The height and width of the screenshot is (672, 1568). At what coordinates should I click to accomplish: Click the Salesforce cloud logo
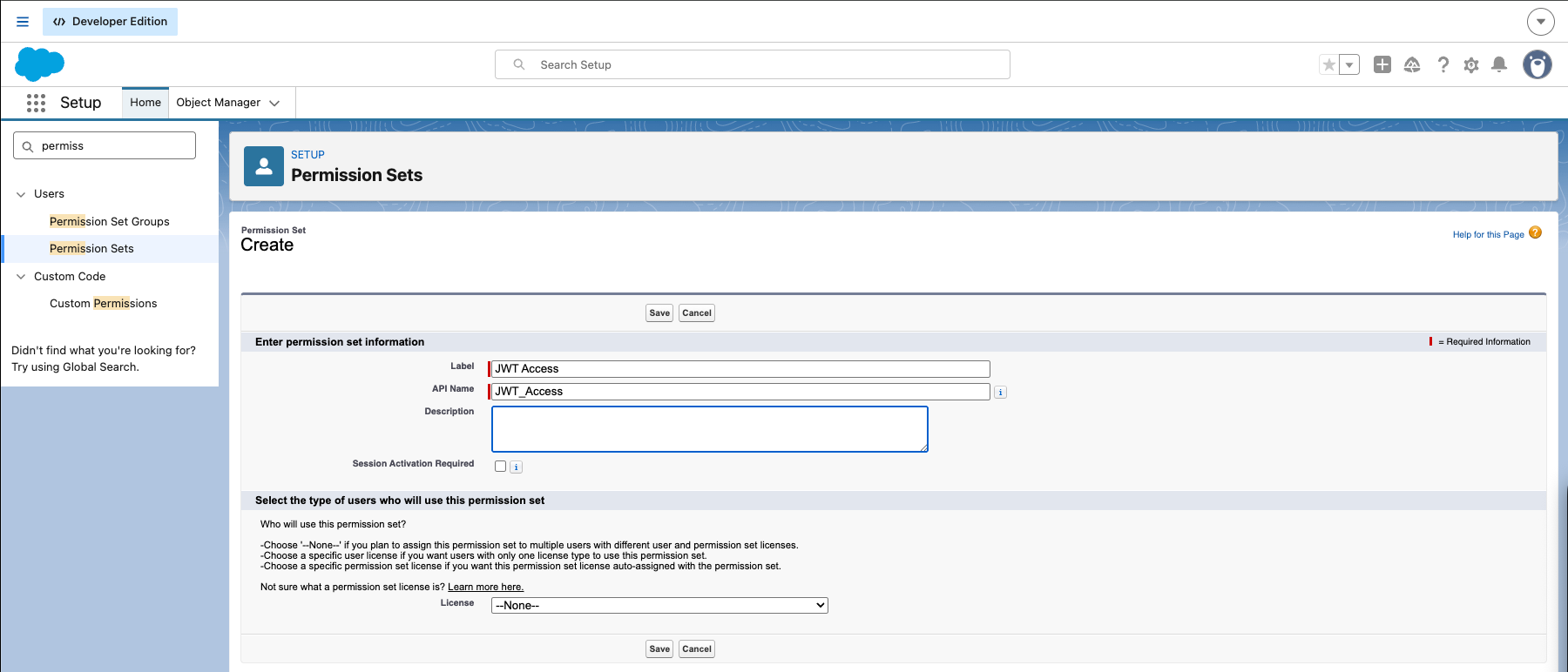click(x=40, y=64)
